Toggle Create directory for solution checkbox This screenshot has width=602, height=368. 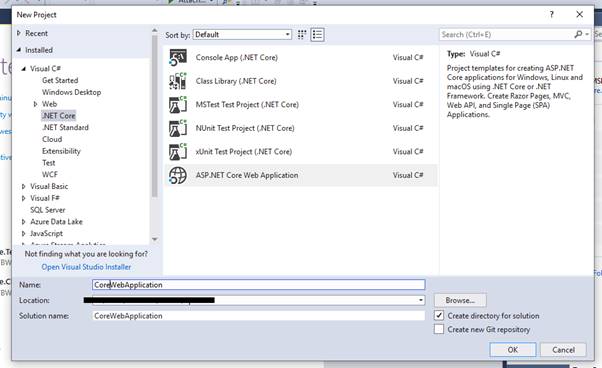pyautogui.click(x=439, y=315)
